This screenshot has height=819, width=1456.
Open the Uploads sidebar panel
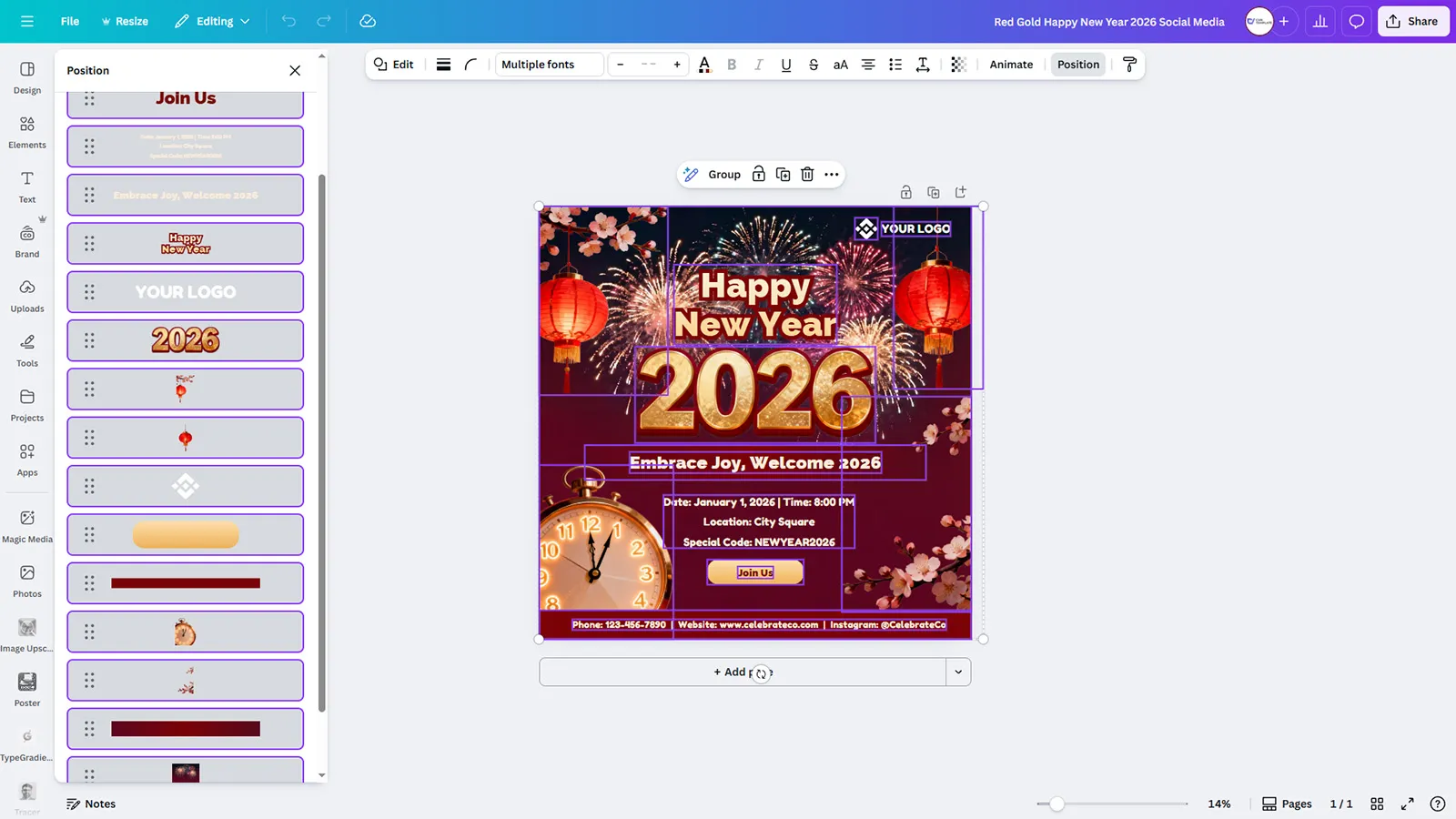27,296
